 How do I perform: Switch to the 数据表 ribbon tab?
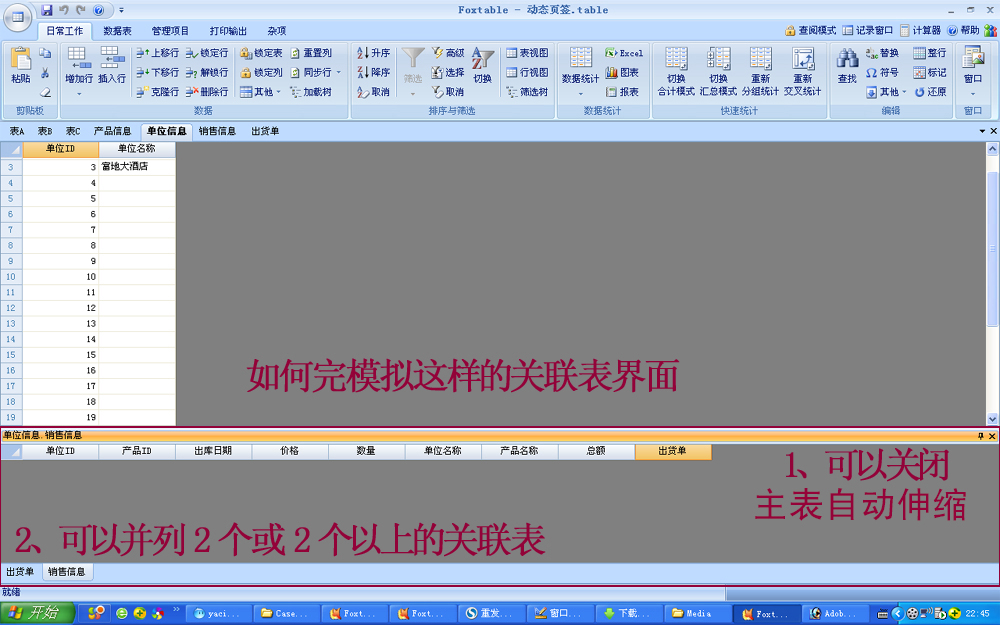pos(117,31)
